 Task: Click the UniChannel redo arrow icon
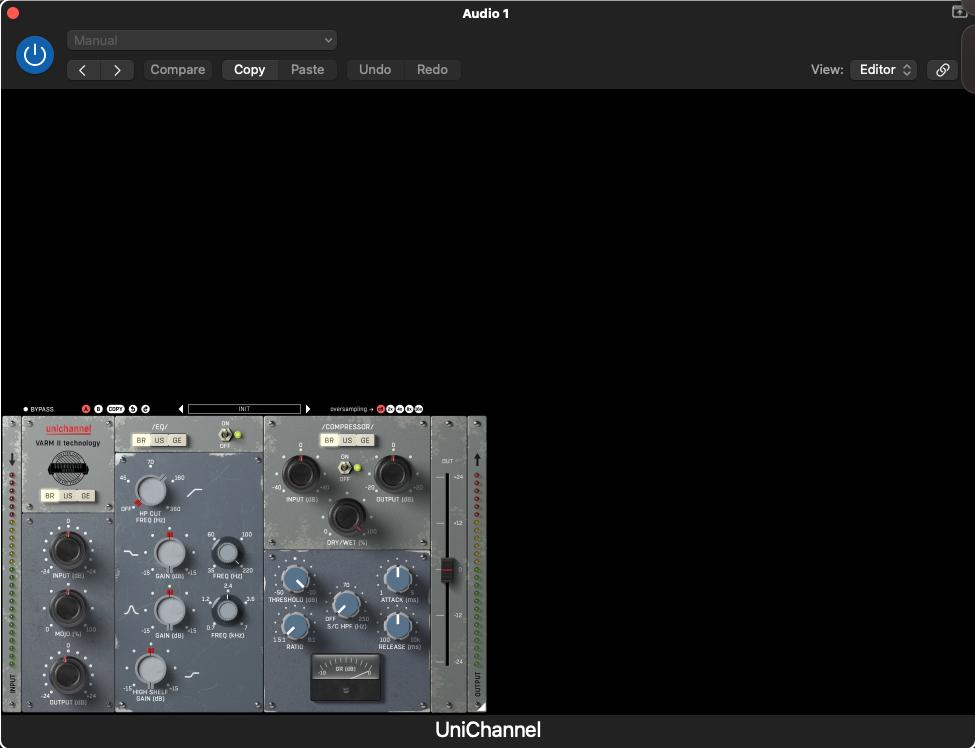pos(145,409)
